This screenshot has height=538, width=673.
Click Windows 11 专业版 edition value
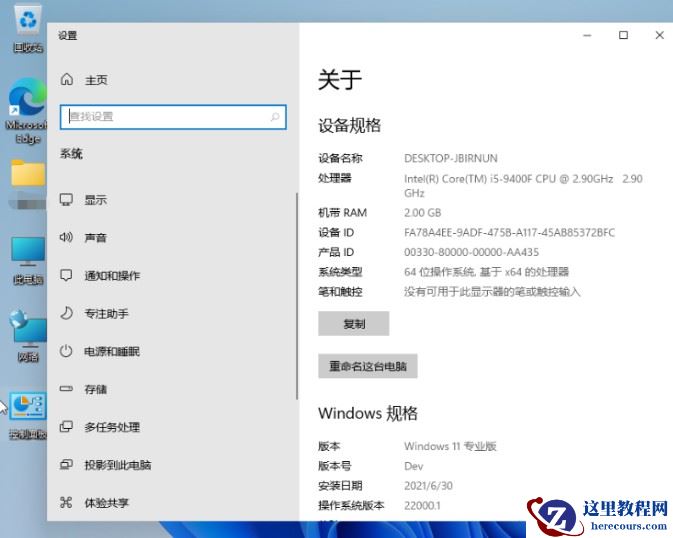[450, 446]
